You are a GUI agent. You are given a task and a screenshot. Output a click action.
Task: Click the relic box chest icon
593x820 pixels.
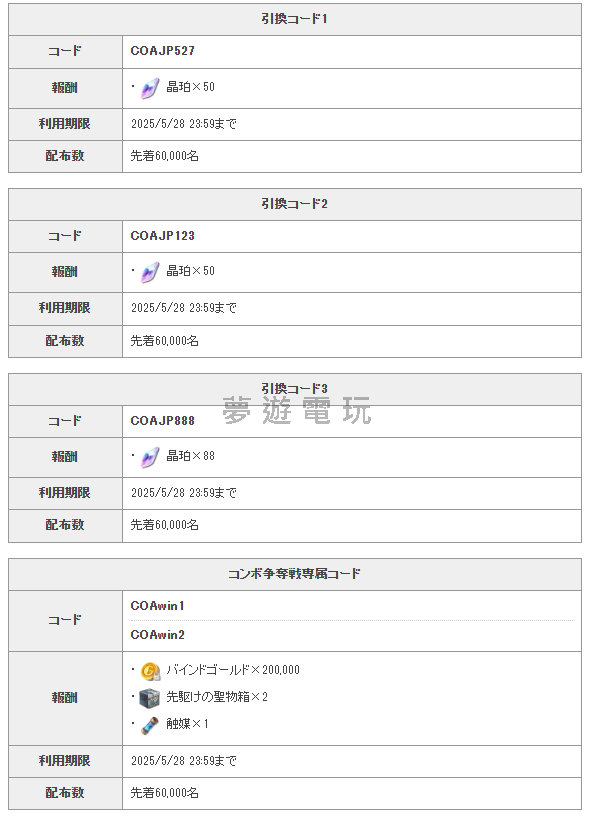(x=150, y=698)
